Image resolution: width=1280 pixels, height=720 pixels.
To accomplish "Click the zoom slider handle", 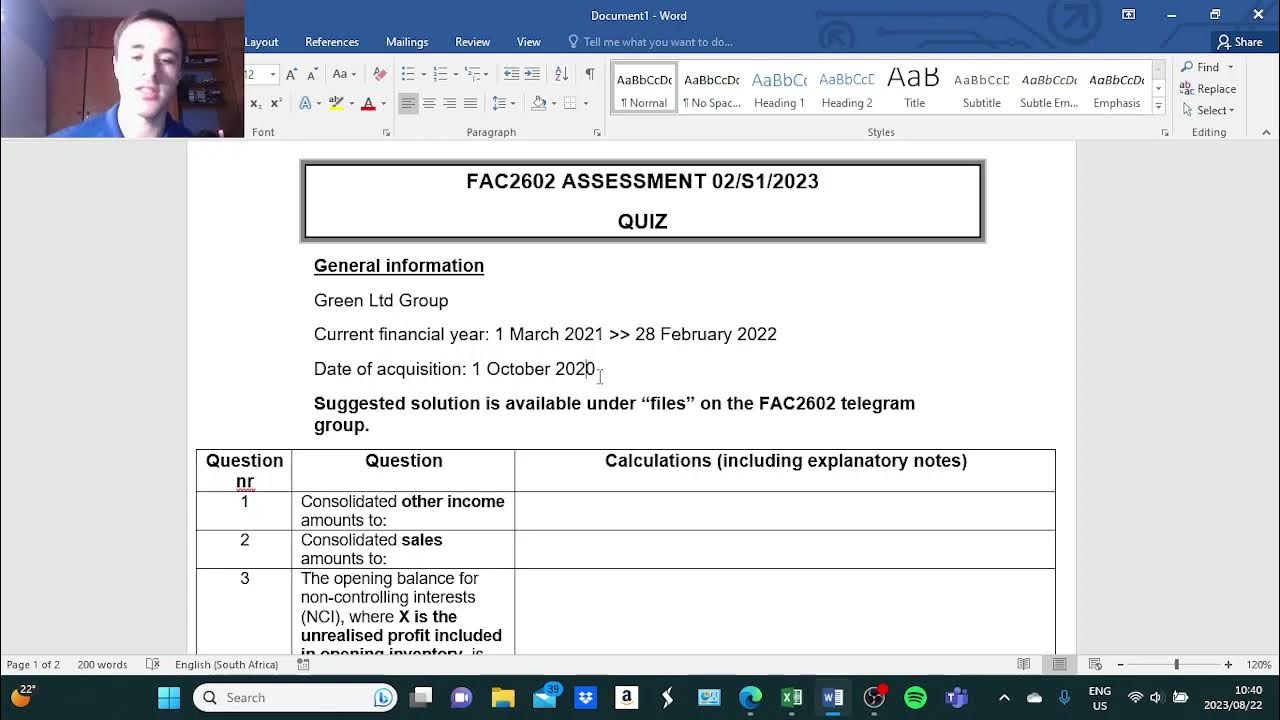I will 1176,664.
